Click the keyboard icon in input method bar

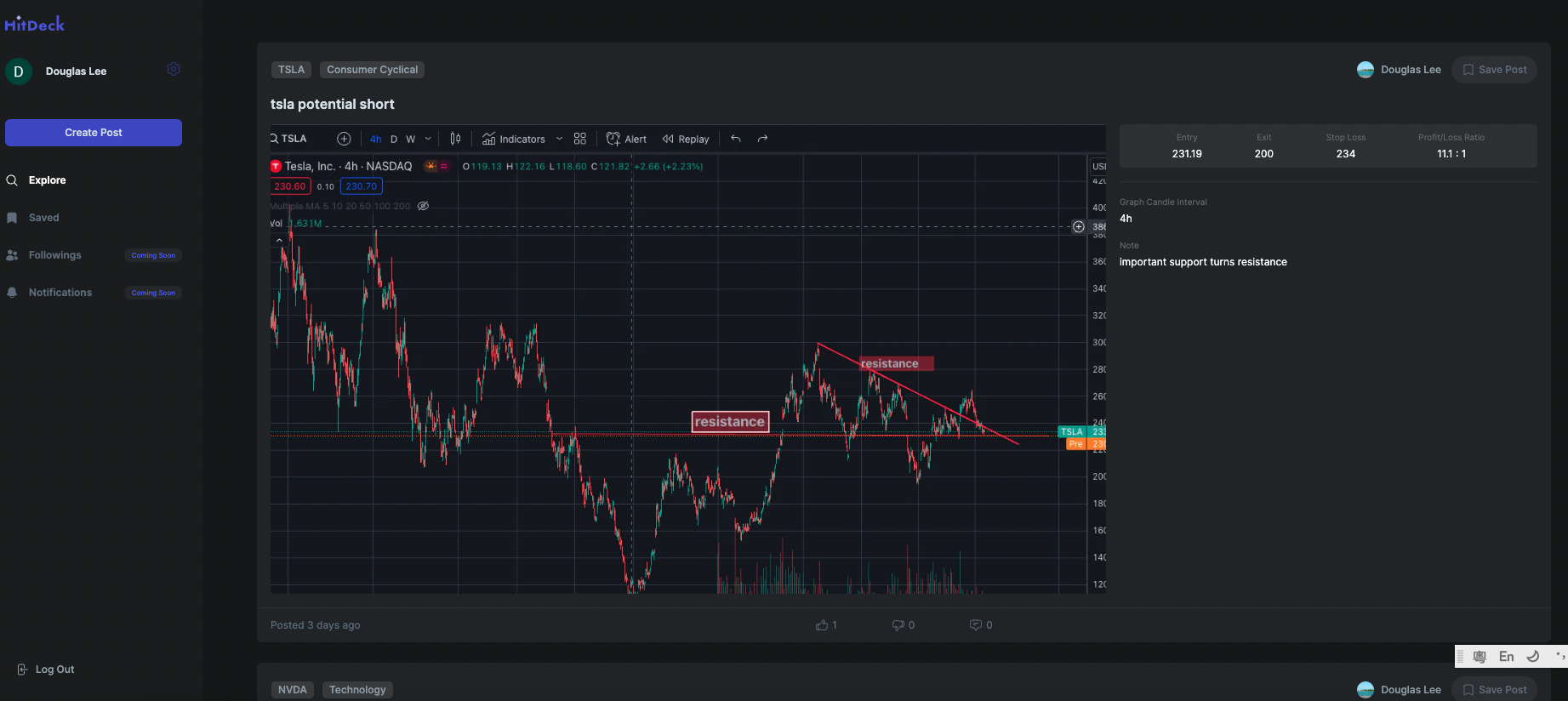[x=1480, y=657]
